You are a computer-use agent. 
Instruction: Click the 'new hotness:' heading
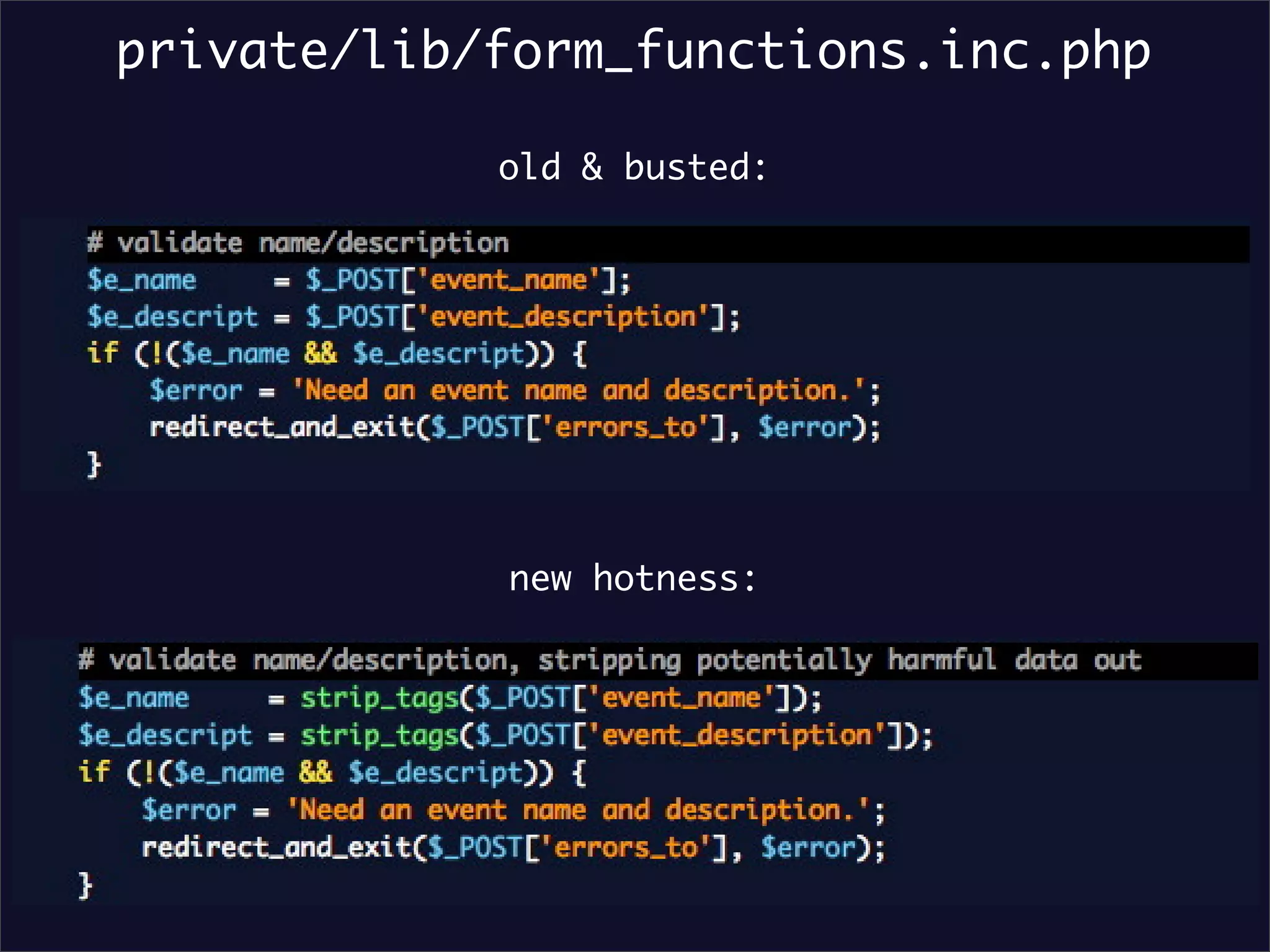coord(633,578)
